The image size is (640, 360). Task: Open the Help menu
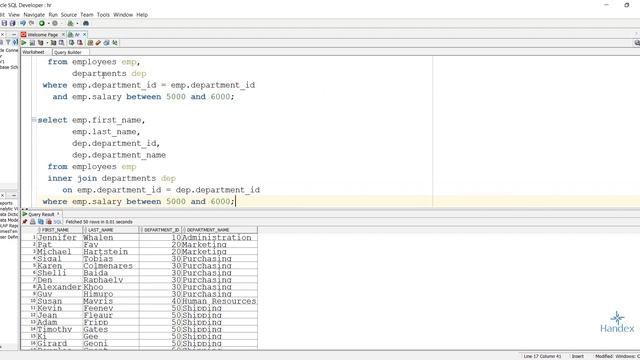pos(142,15)
